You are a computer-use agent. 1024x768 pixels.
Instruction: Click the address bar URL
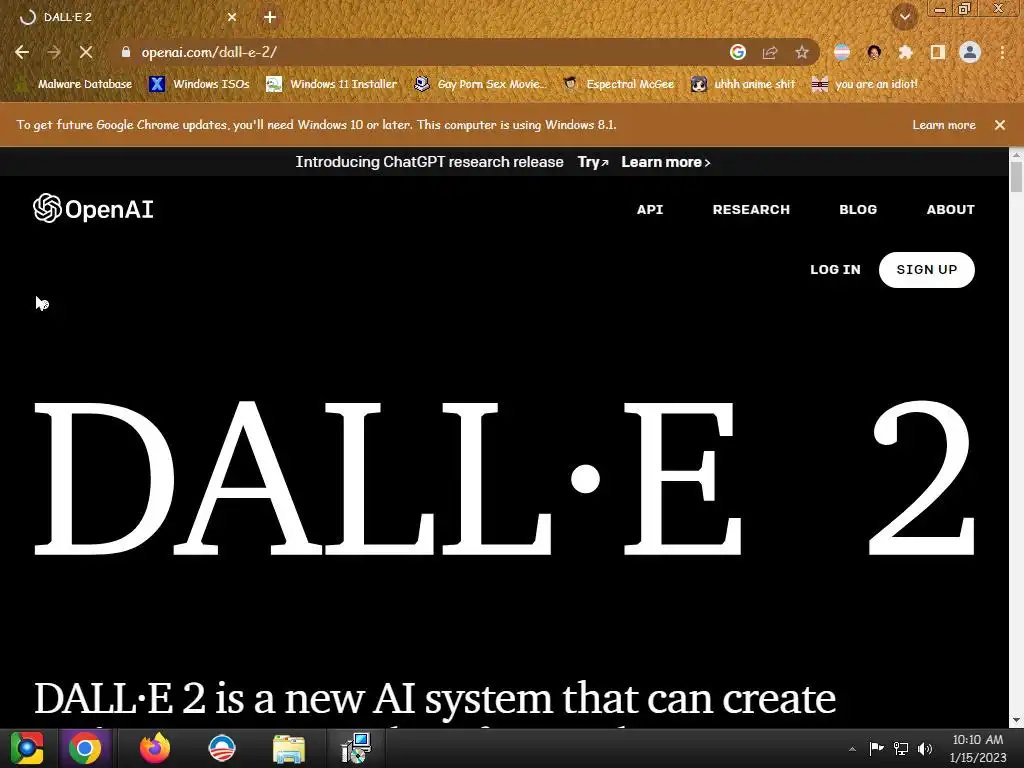pyautogui.click(x=209, y=52)
